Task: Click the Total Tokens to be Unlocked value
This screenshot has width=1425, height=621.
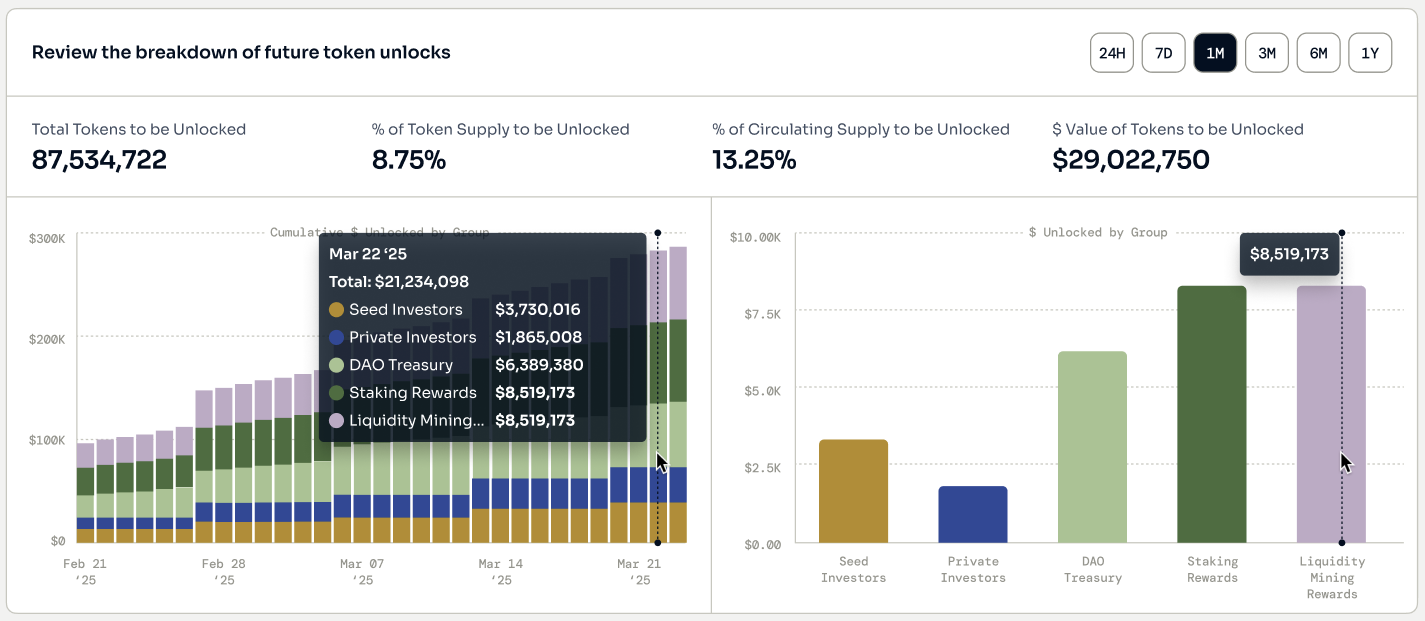Action: pyautogui.click(x=99, y=160)
